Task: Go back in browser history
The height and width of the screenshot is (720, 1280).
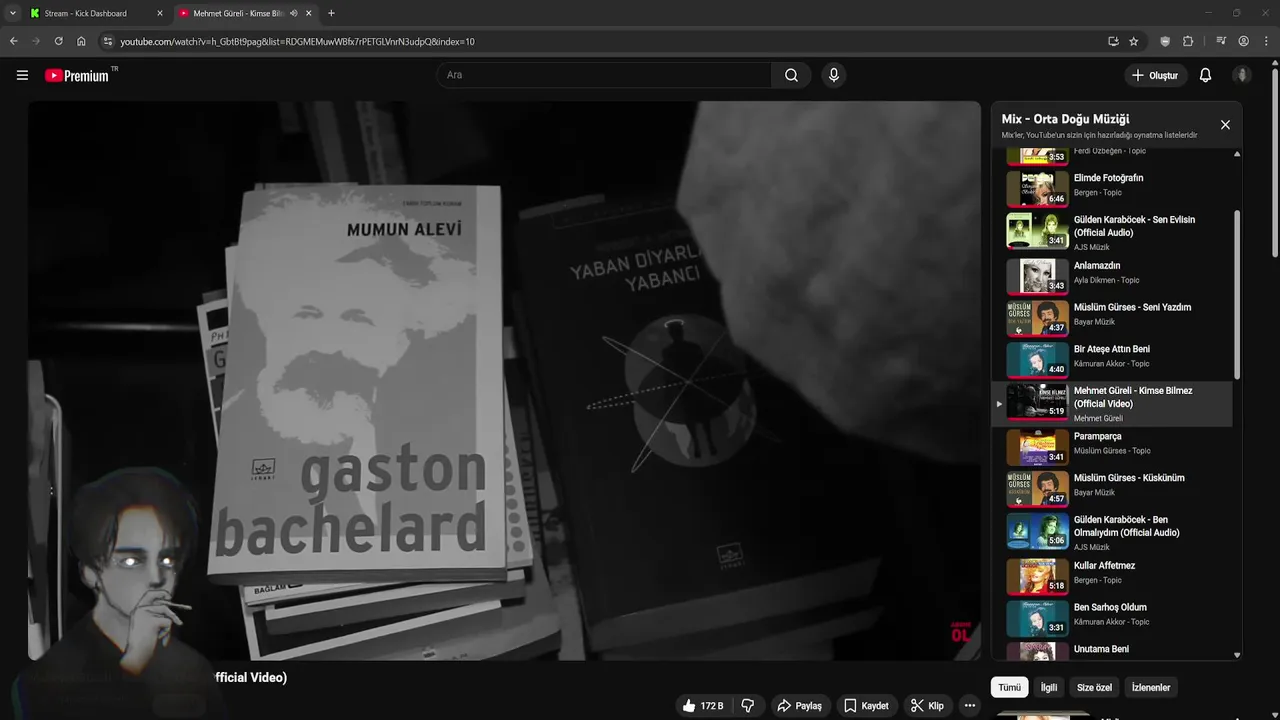Action: click(x=14, y=41)
